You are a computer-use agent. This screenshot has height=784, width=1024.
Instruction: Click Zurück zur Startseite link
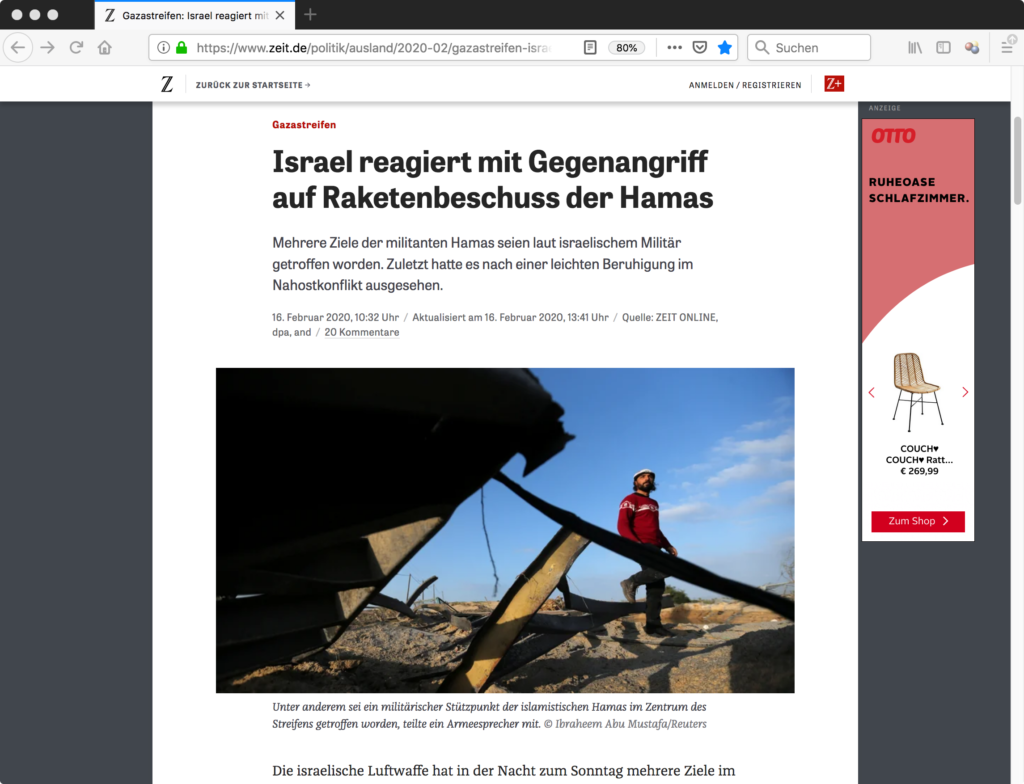tap(253, 85)
